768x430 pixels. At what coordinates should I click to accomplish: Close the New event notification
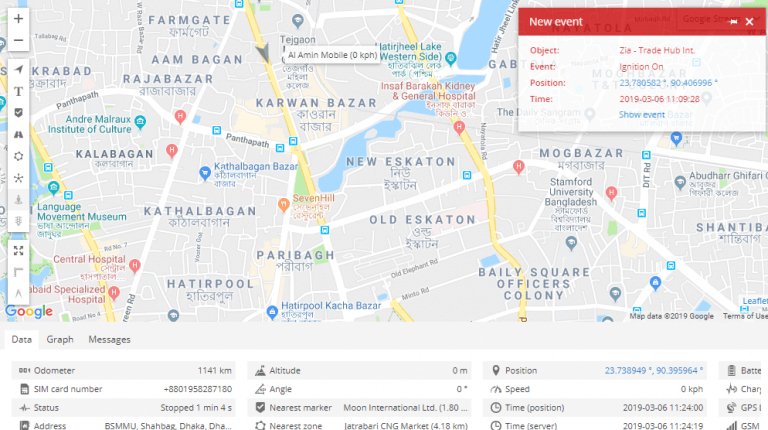[749, 22]
